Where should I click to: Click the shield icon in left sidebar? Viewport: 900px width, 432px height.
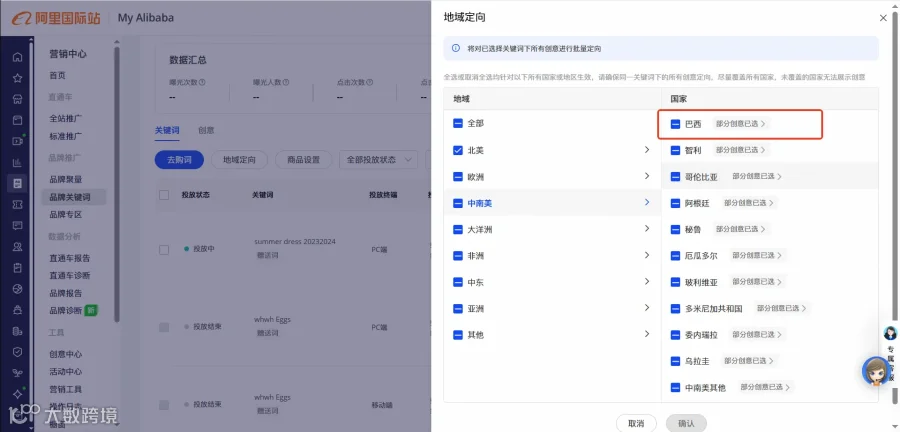[17, 352]
